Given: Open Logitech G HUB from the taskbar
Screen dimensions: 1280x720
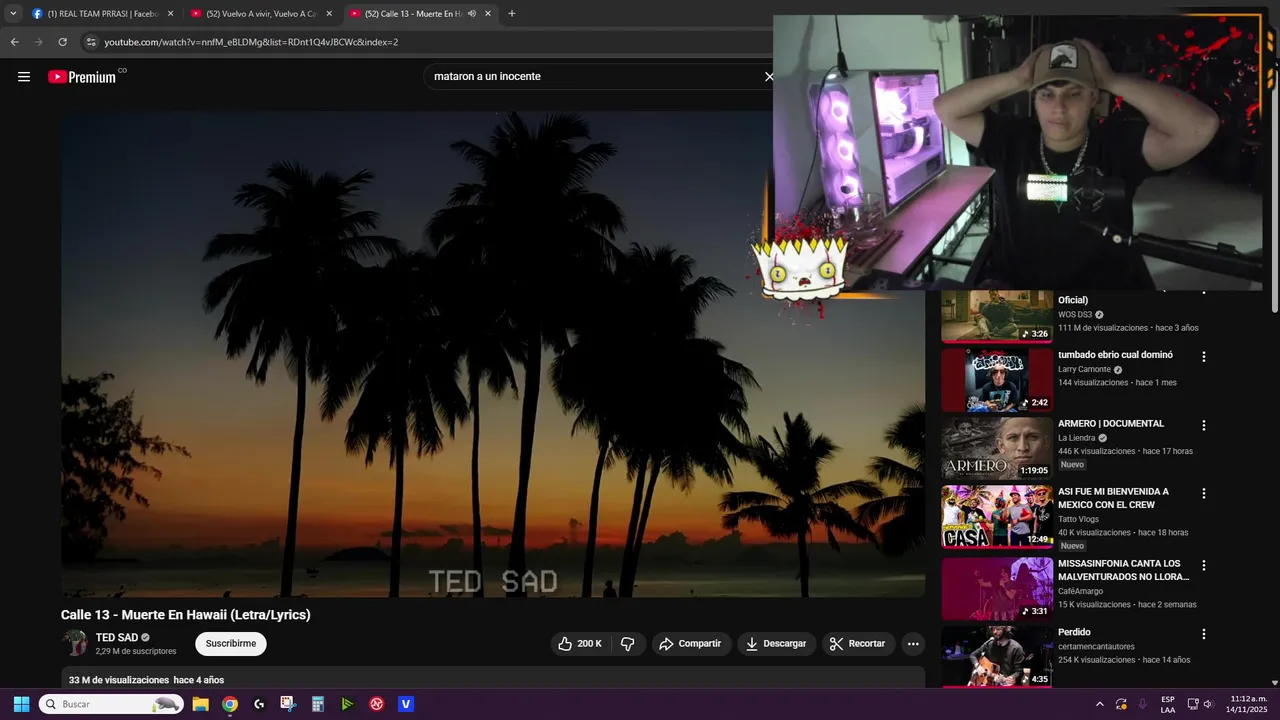Looking at the screenshot, I should tap(259, 704).
